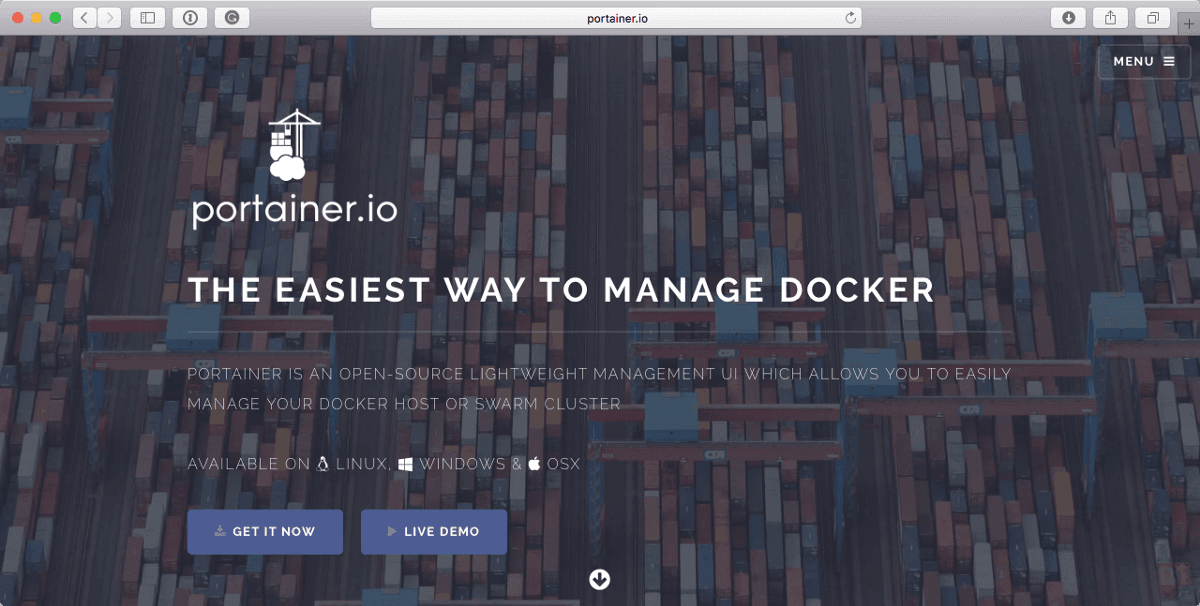Open the site MENU hamburger
Screen dimensions: 1200x606
point(1144,61)
